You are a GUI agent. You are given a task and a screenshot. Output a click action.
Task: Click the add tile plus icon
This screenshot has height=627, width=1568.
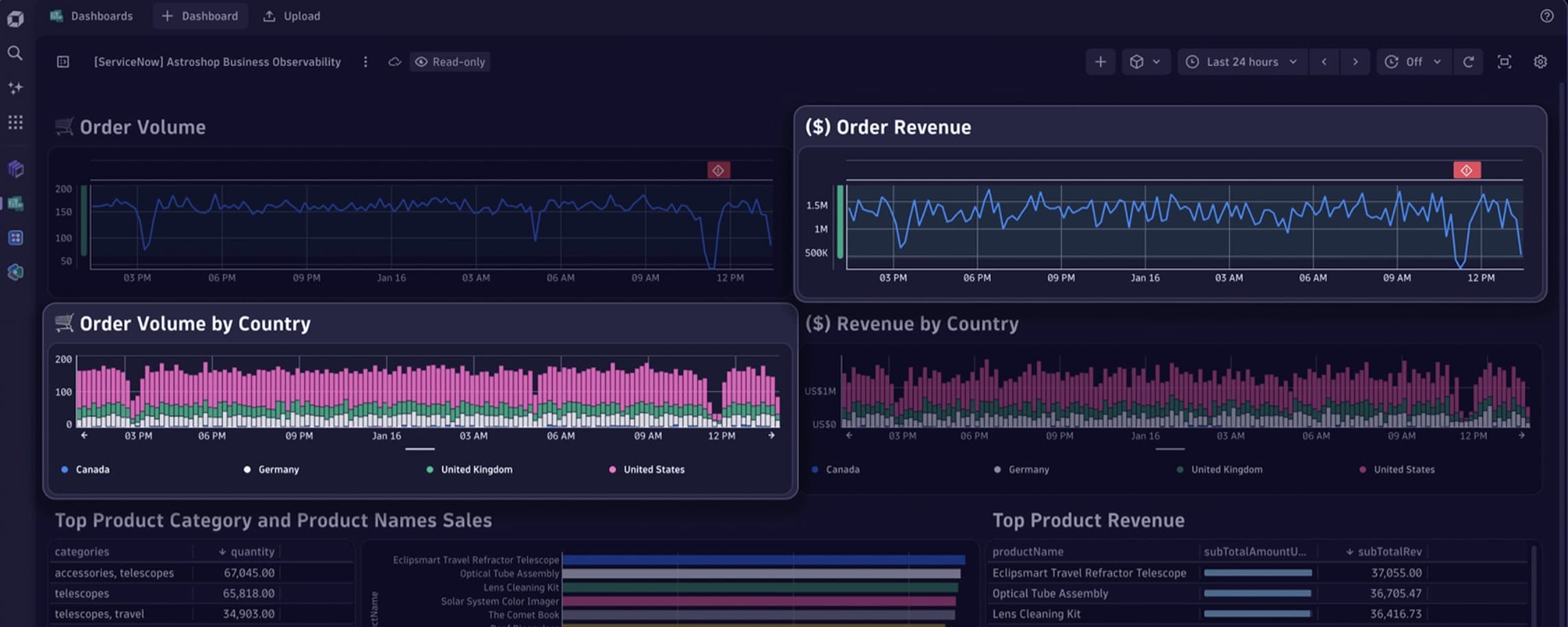1100,62
